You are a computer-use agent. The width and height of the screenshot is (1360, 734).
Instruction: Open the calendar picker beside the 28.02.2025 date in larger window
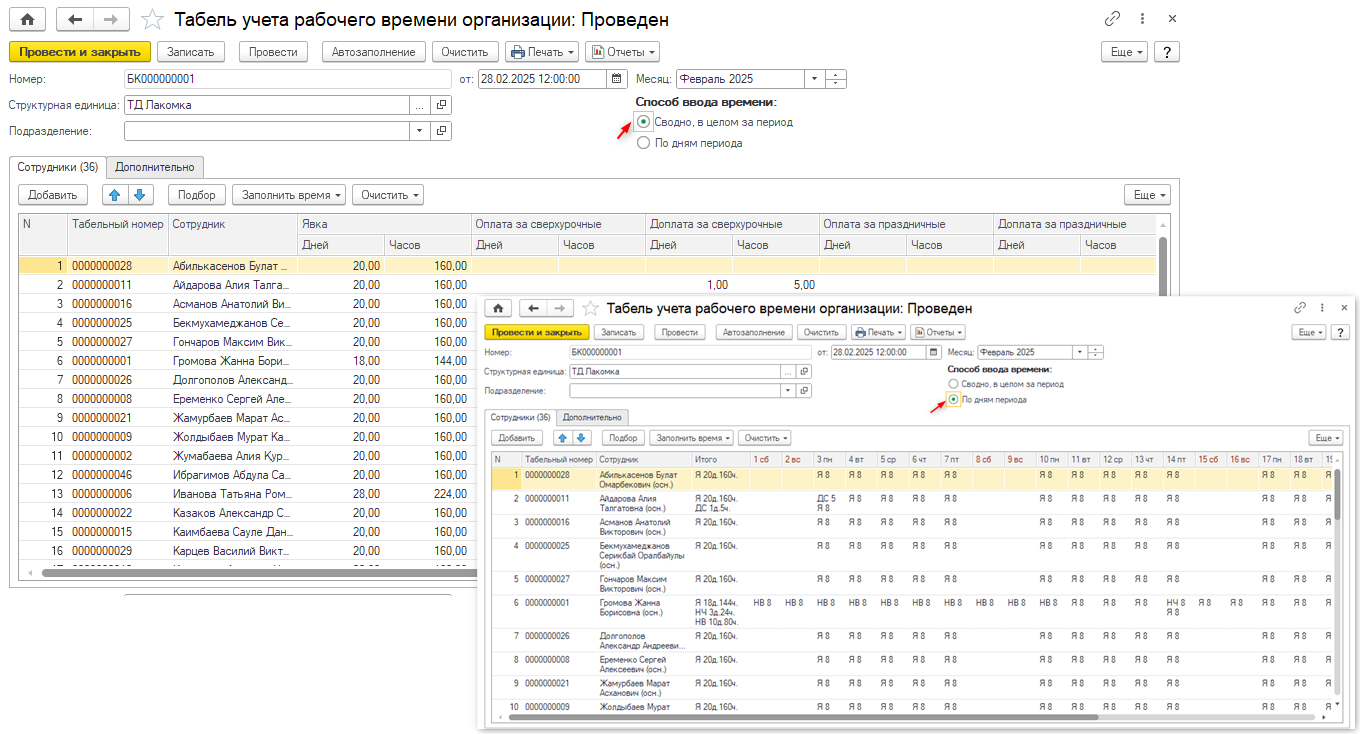(618, 79)
